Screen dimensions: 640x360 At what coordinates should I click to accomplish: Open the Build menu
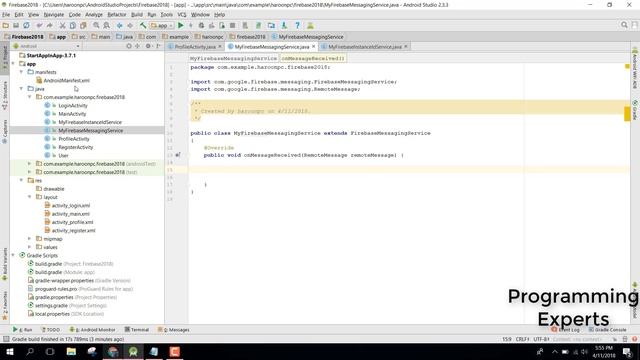tap(137, 15)
